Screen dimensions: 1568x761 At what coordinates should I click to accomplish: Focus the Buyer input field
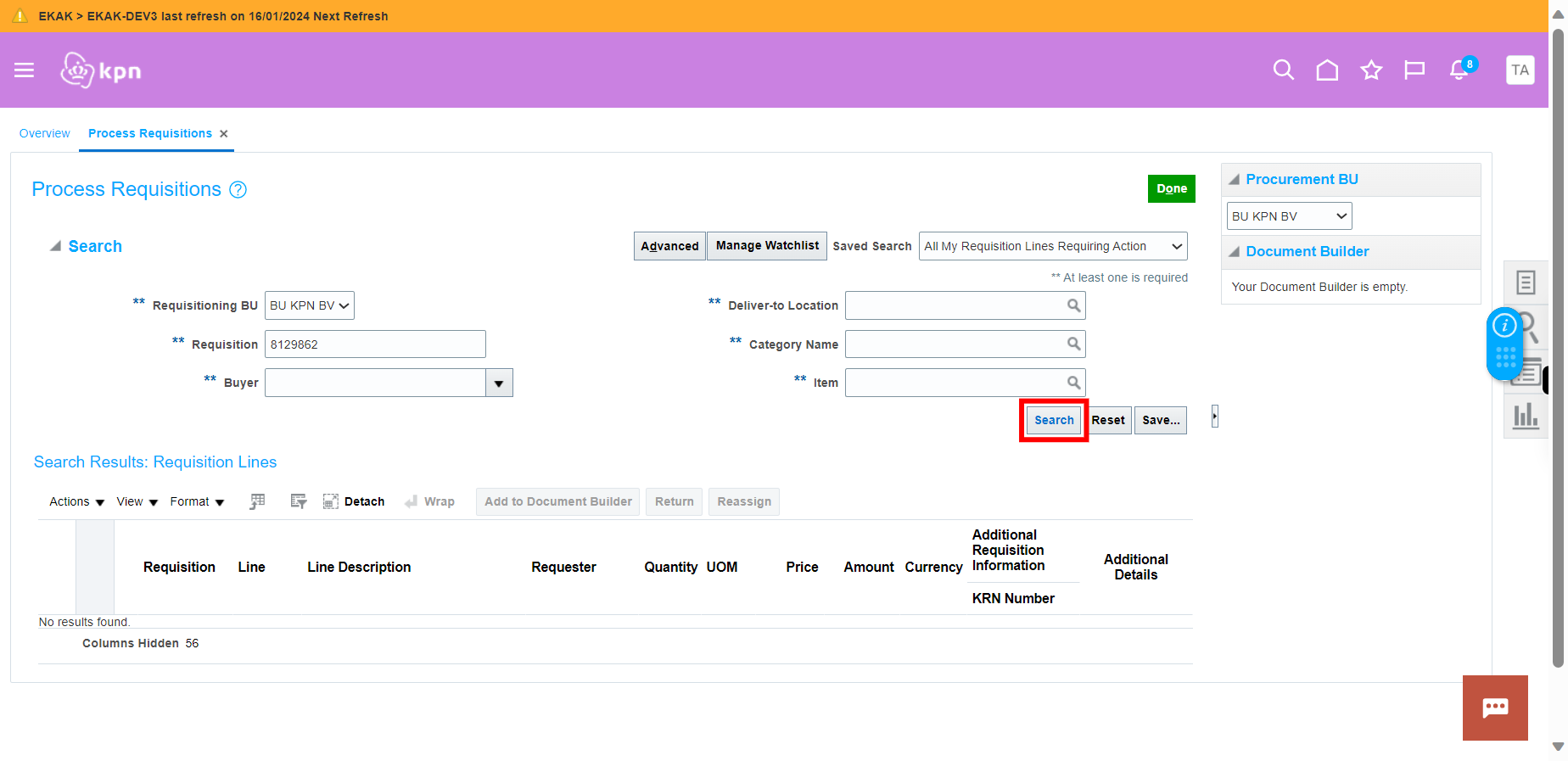(x=375, y=383)
